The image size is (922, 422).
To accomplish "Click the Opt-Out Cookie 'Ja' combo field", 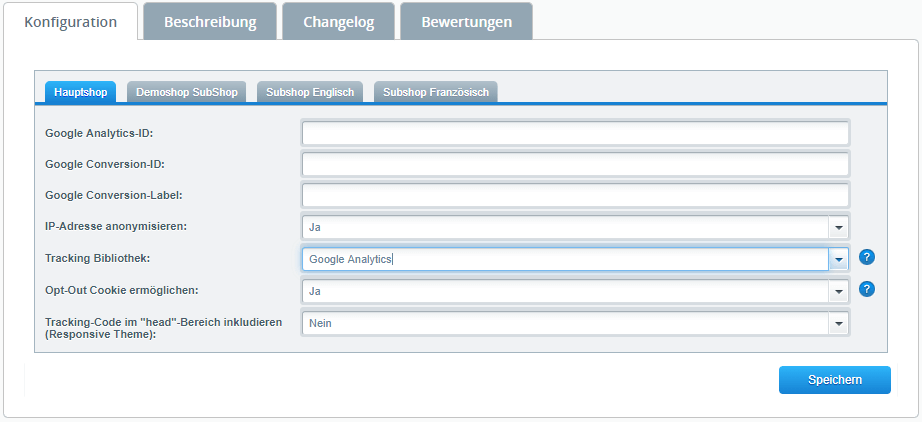I will (x=566, y=290).
